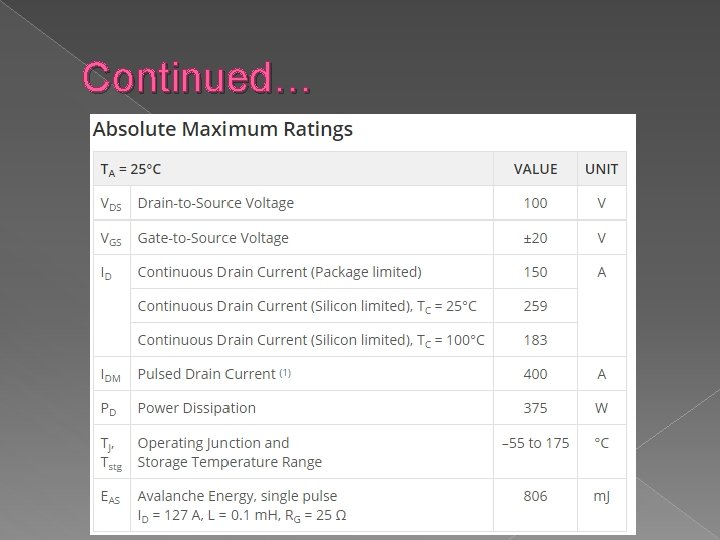Click "Continuous Drain Current (Package limited)" text
The height and width of the screenshot is (540, 720).
[279, 272]
